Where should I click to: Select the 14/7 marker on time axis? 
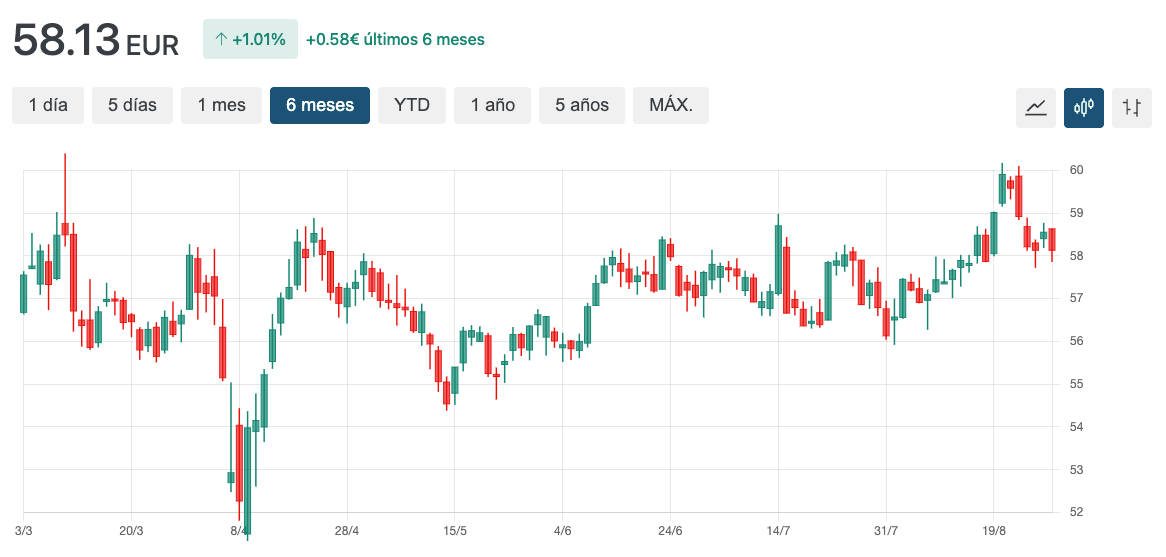coord(778,530)
